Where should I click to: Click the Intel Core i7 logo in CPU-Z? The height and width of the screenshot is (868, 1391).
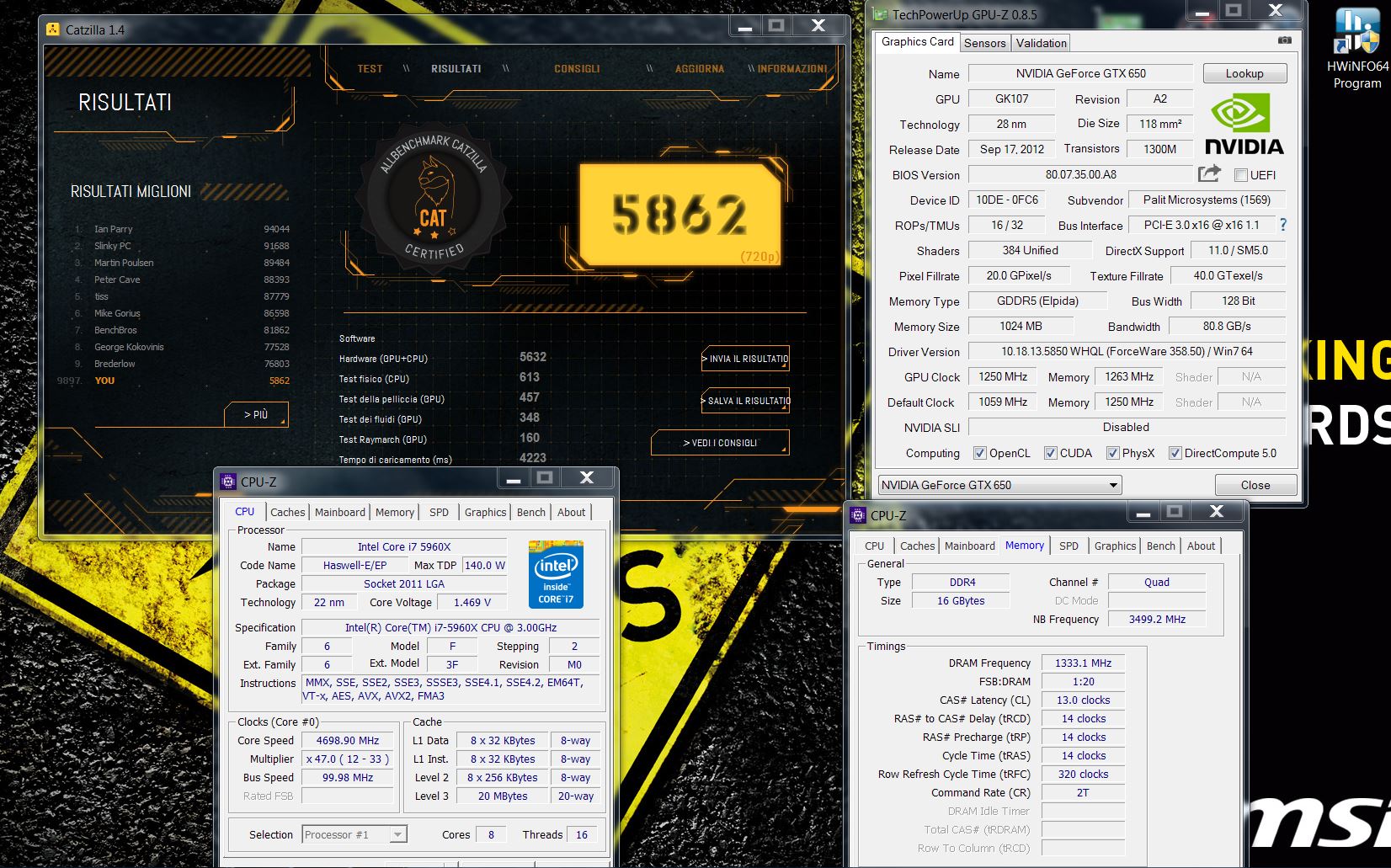click(556, 574)
